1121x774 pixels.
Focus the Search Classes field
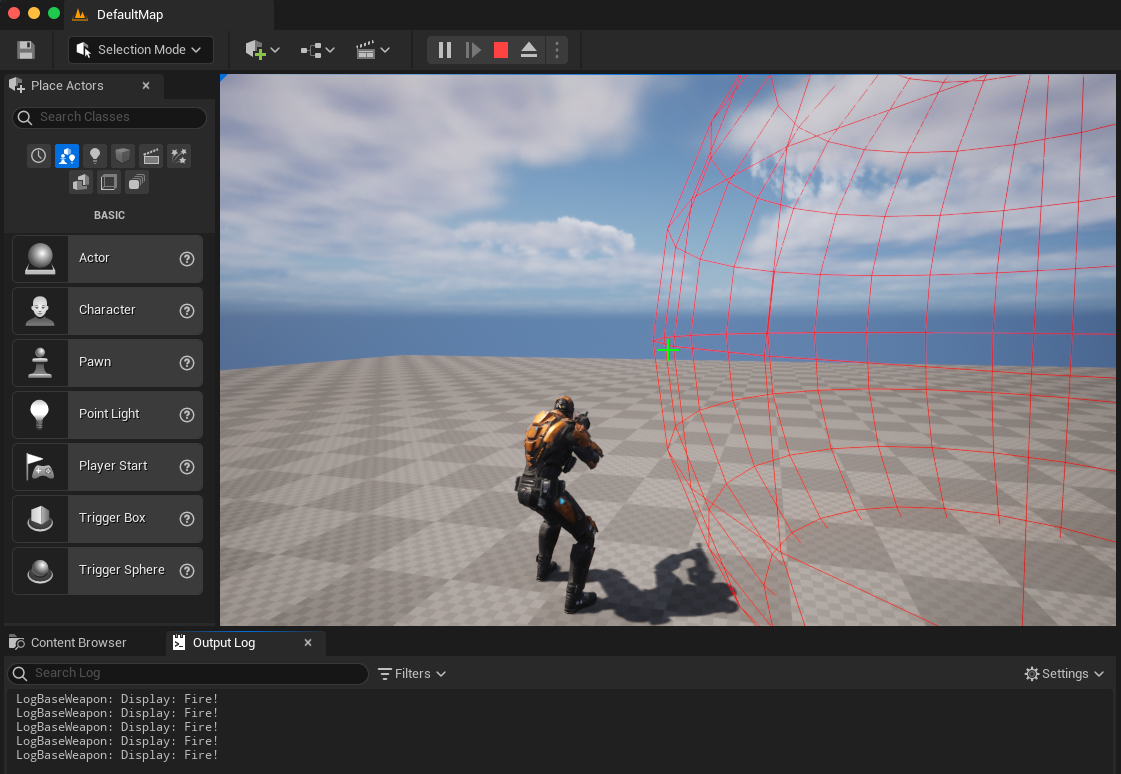pos(109,117)
